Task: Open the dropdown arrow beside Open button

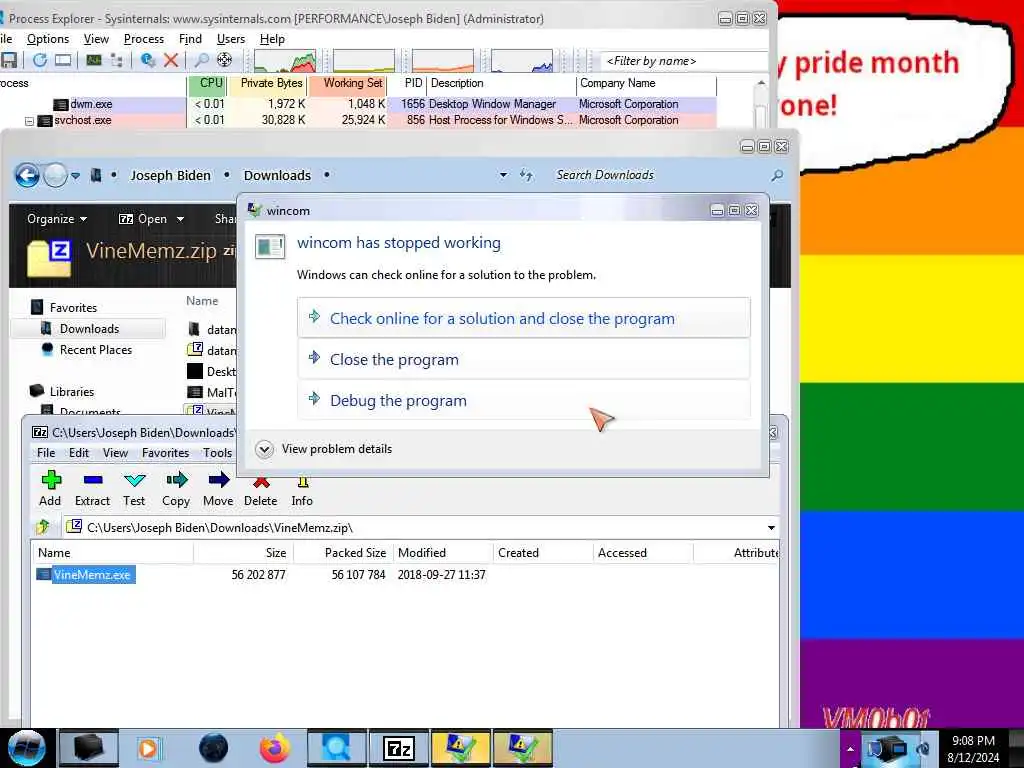Action: tap(180, 219)
